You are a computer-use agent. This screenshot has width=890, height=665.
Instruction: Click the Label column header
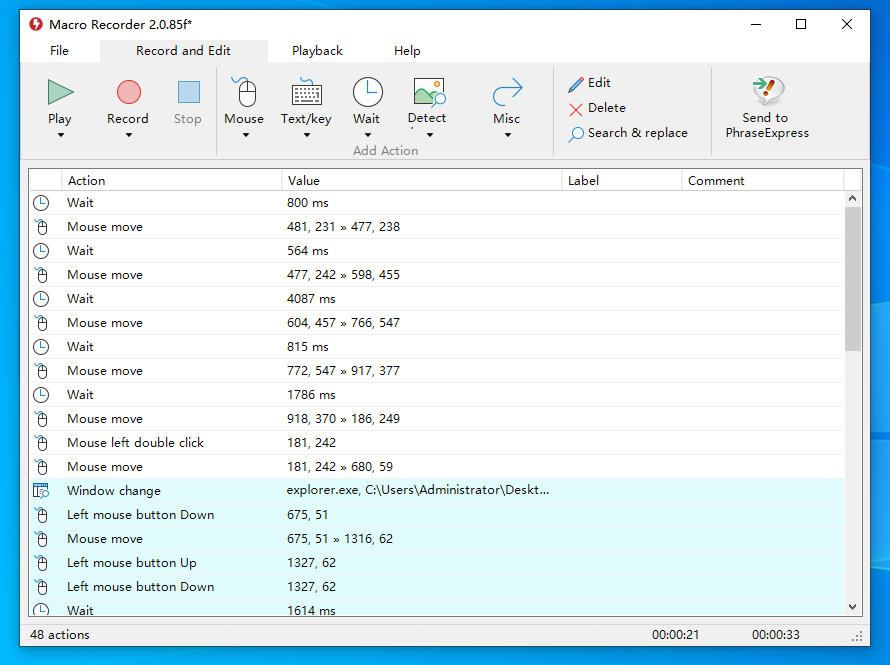click(x=622, y=180)
